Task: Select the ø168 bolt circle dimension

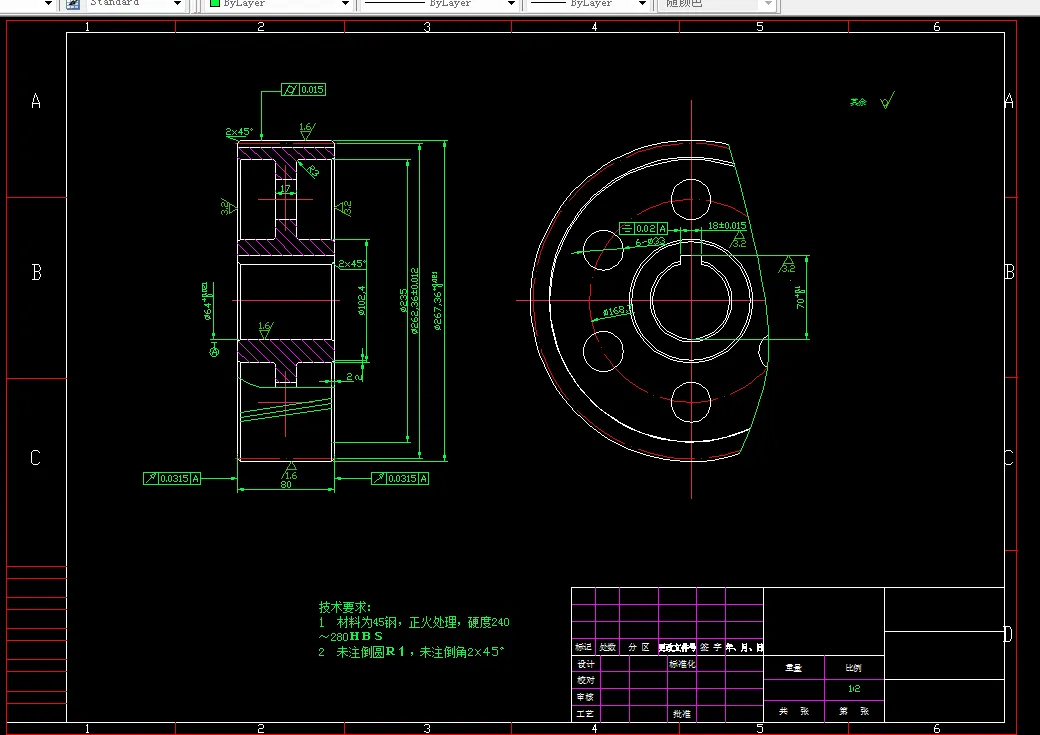Action: 617,310
